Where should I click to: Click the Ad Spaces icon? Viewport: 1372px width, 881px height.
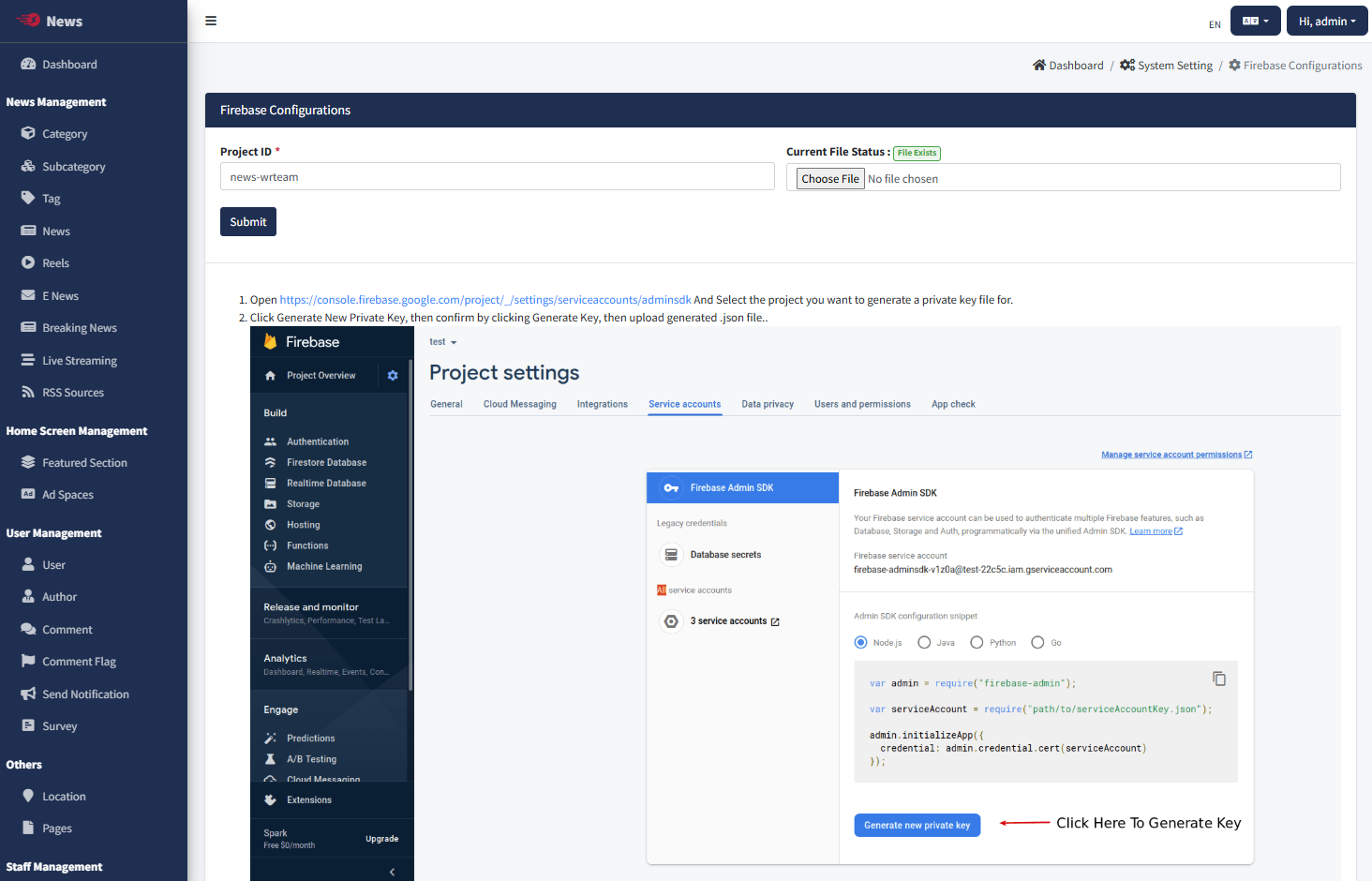tap(28, 494)
